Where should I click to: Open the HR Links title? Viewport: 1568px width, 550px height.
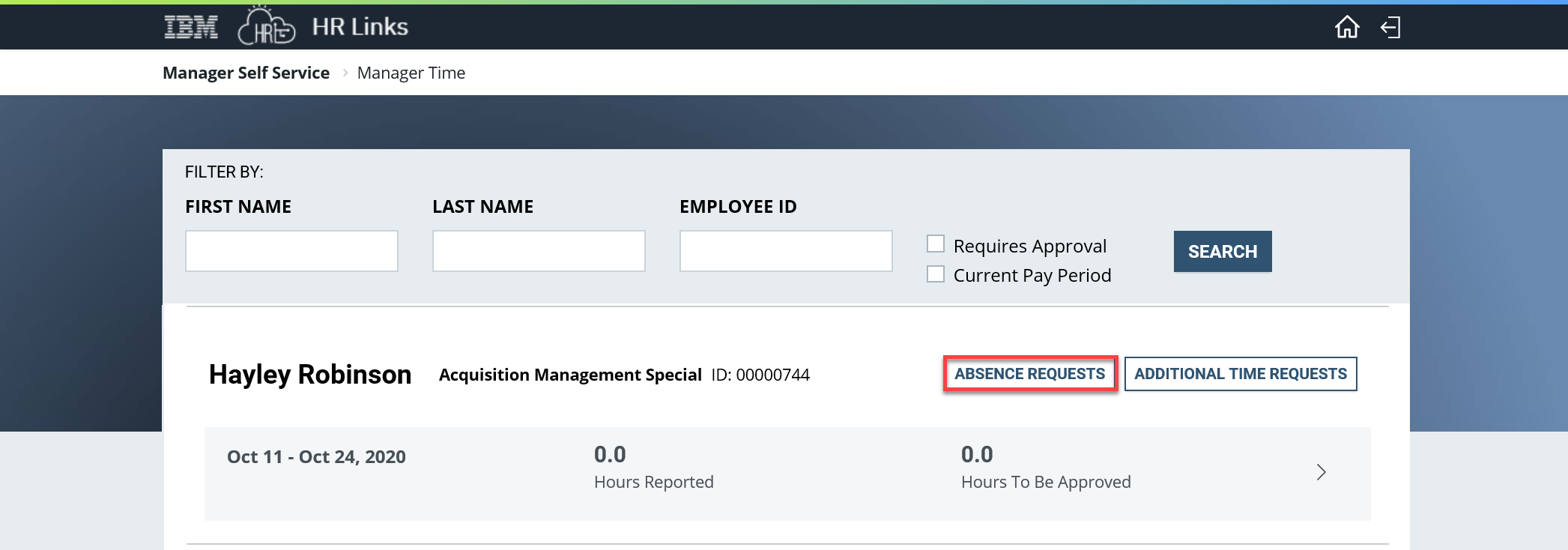point(360,27)
